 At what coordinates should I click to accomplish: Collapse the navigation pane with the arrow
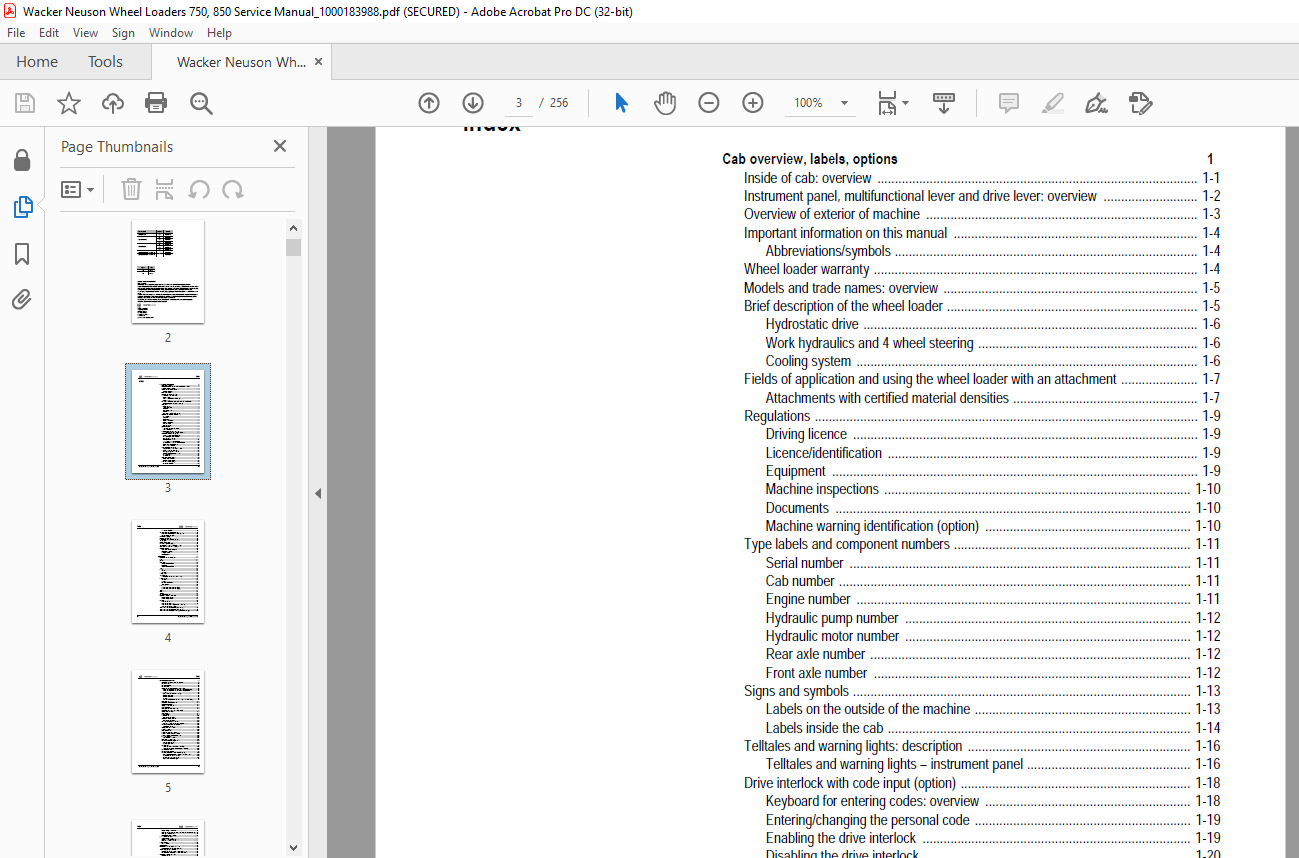pyautogui.click(x=318, y=493)
